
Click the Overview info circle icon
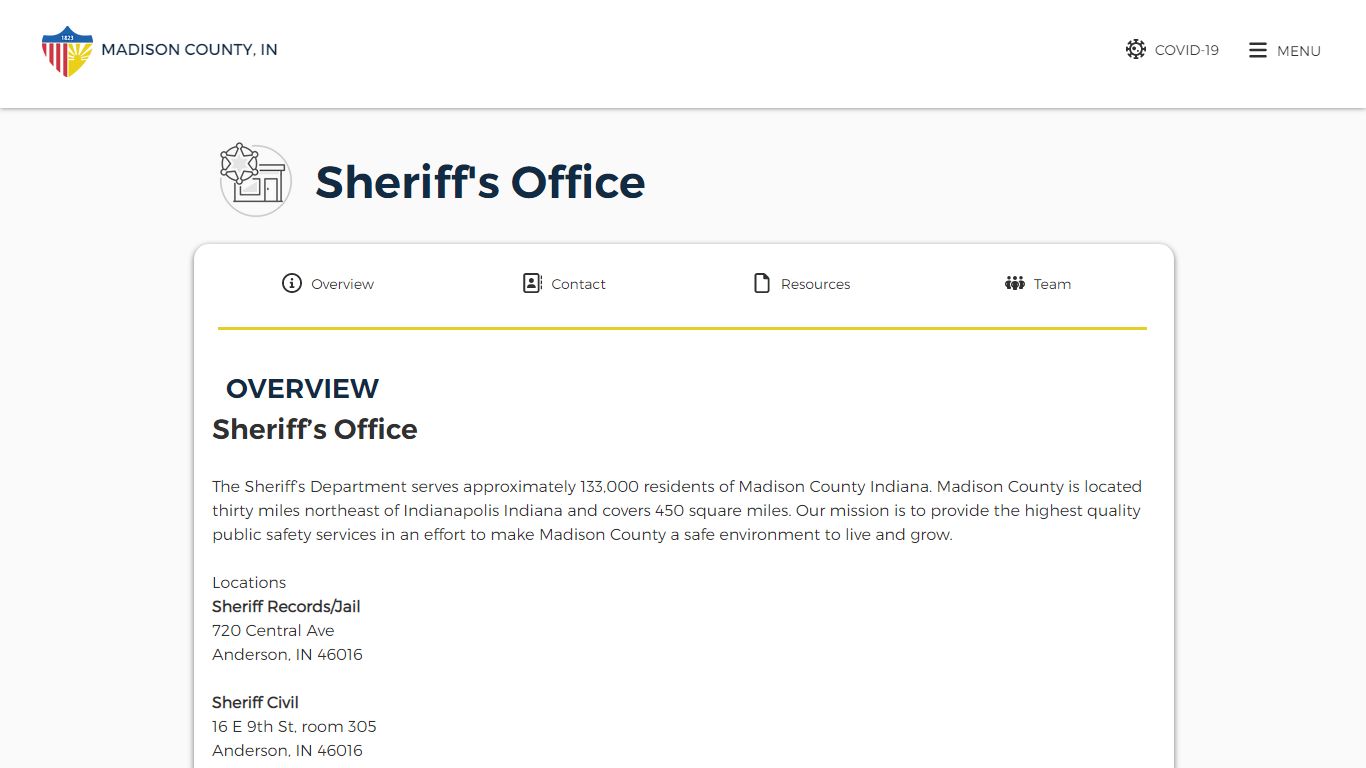pos(291,283)
